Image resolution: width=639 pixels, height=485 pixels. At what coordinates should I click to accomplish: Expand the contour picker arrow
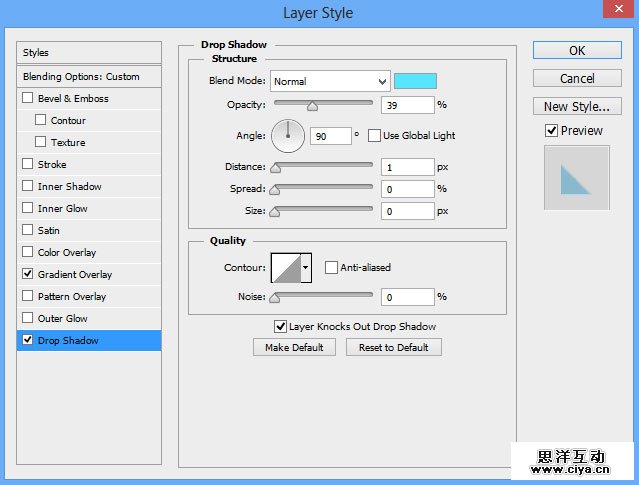(x=306, y=267)
